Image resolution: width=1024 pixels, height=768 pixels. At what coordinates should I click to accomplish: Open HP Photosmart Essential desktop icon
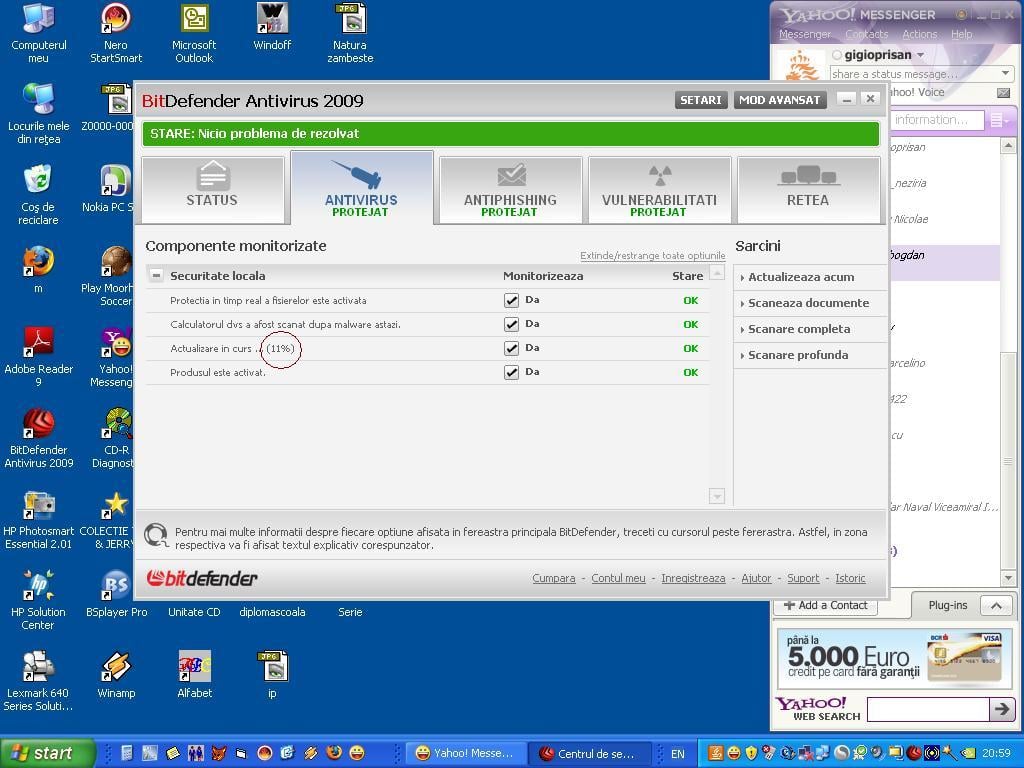click(39, 520)
